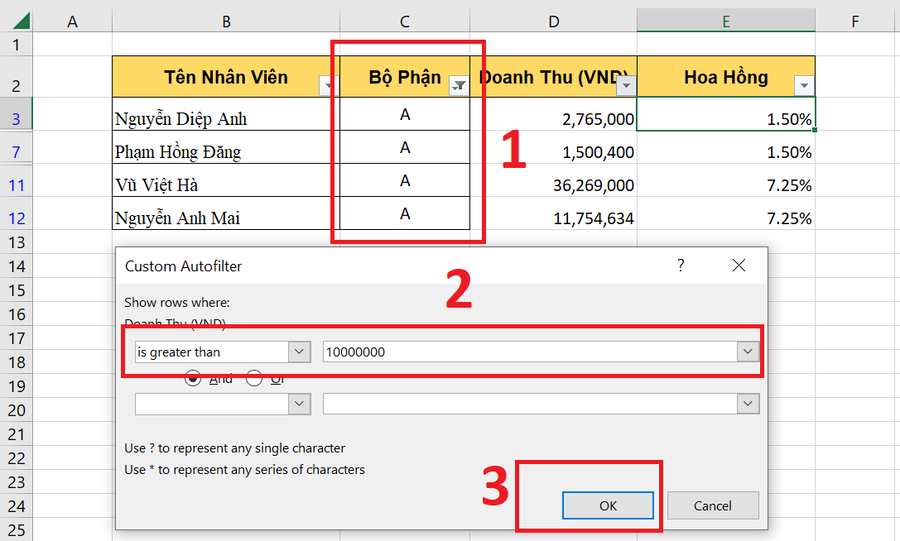Select column A header
This screenshot has width=900, height=541.
(72, 22)
